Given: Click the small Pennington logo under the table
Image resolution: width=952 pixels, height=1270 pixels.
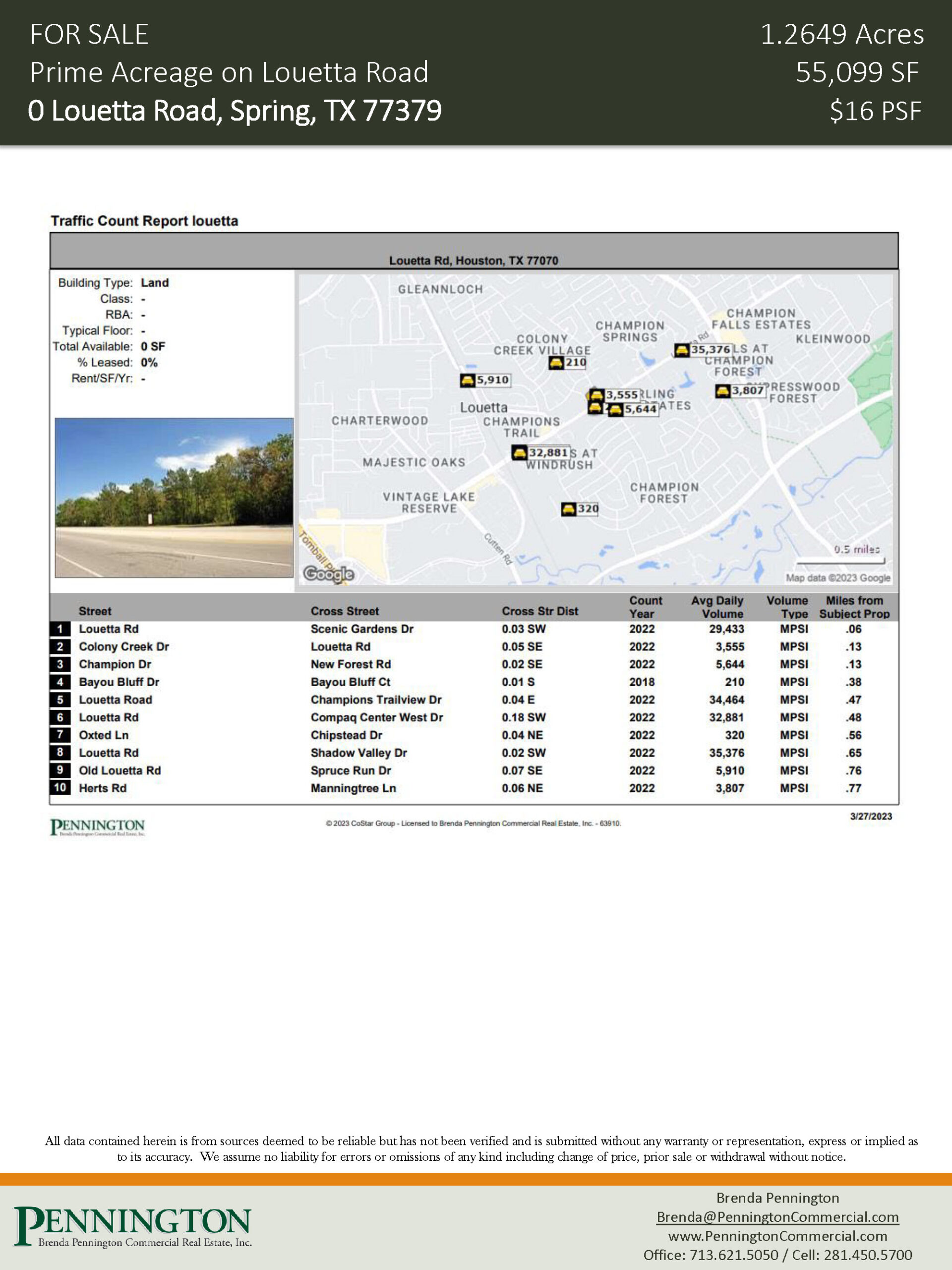Looking at the screenshot, I should pyautogui.click(x=98, y=827).
